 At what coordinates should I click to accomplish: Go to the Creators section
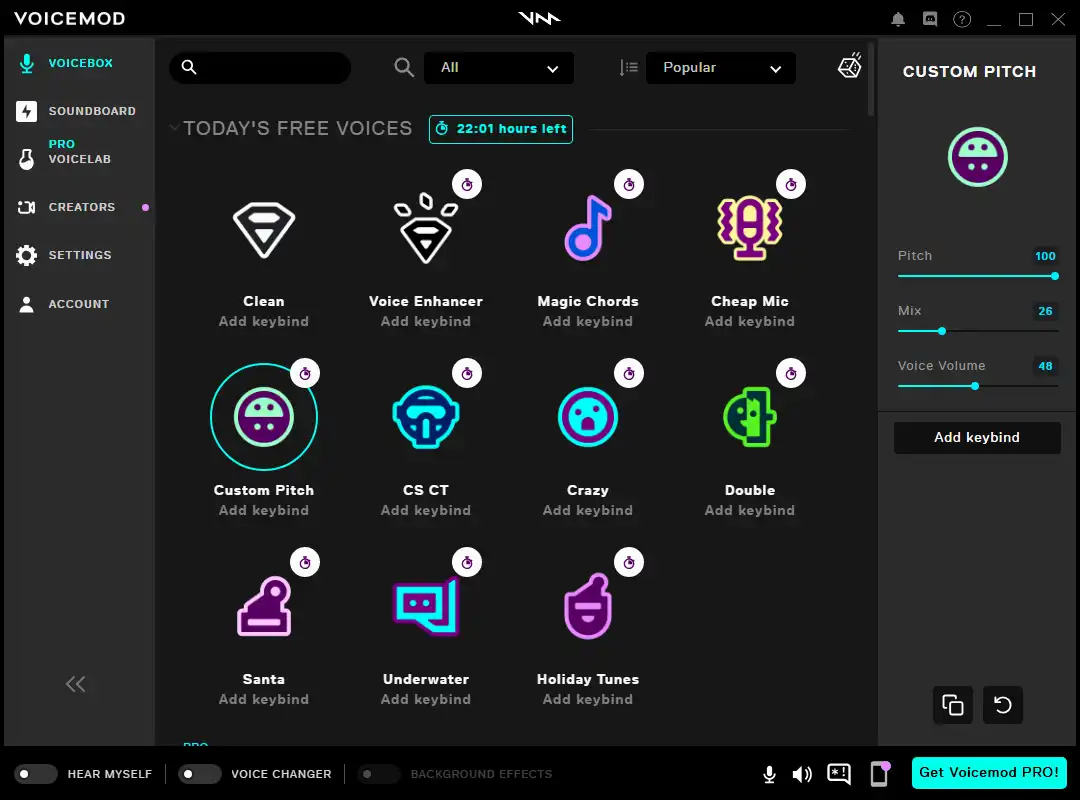pos(80,207)
